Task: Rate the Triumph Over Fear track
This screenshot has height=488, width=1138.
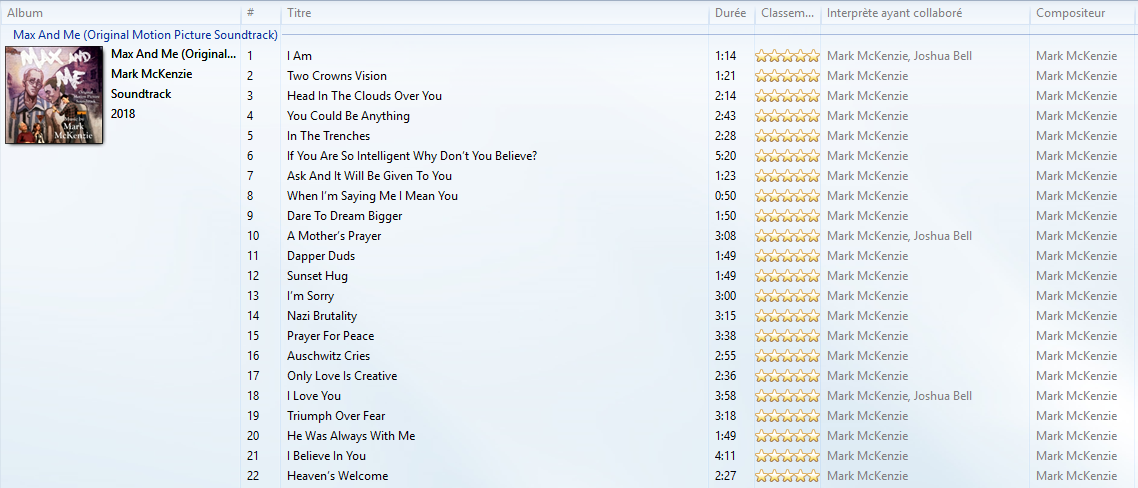Action: tap(787, 415)
